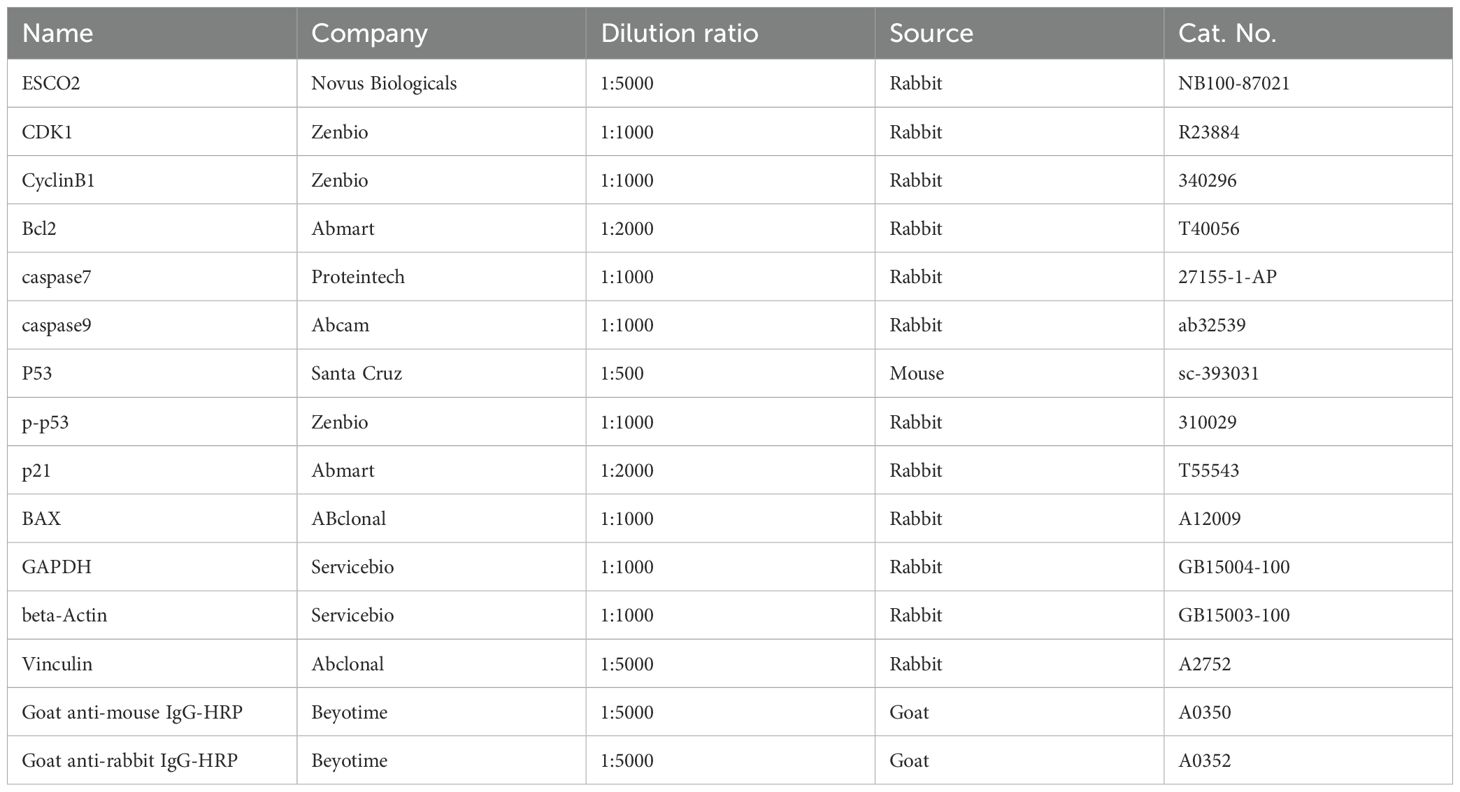Image resolution: width=1460 pixels, height=792 pixels.
Task: Select the Cat. No. column header
Action: coord(1227,33)
